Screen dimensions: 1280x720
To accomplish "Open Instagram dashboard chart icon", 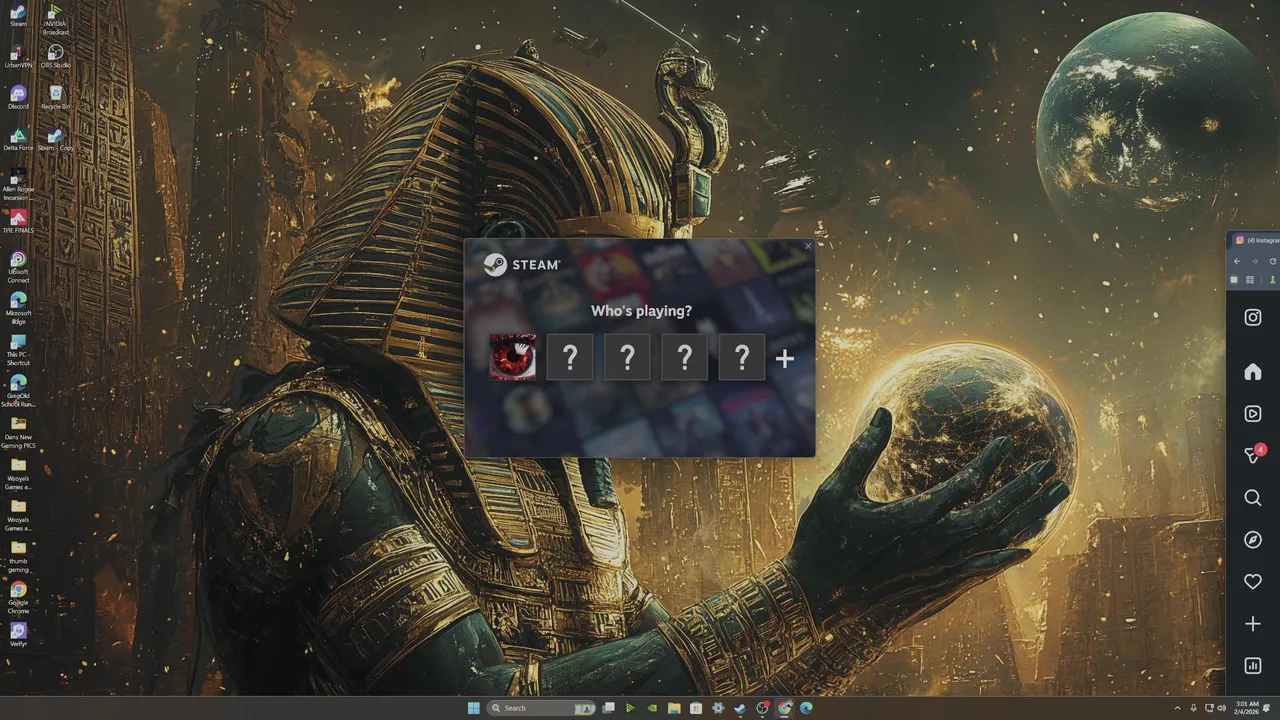I will coord(1253,666).
